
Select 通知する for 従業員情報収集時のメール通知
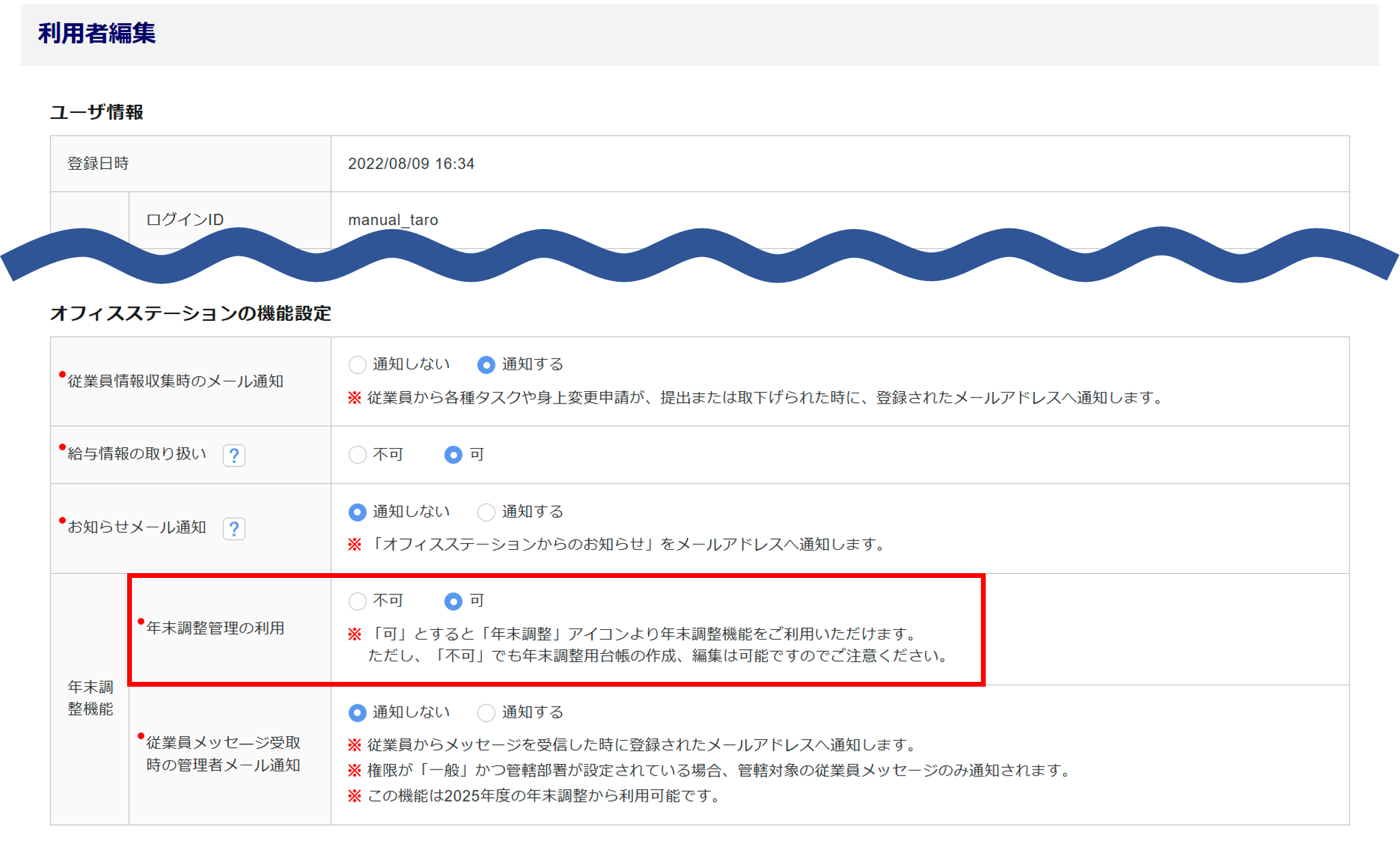pyautogui.click(x=486, y=365)
